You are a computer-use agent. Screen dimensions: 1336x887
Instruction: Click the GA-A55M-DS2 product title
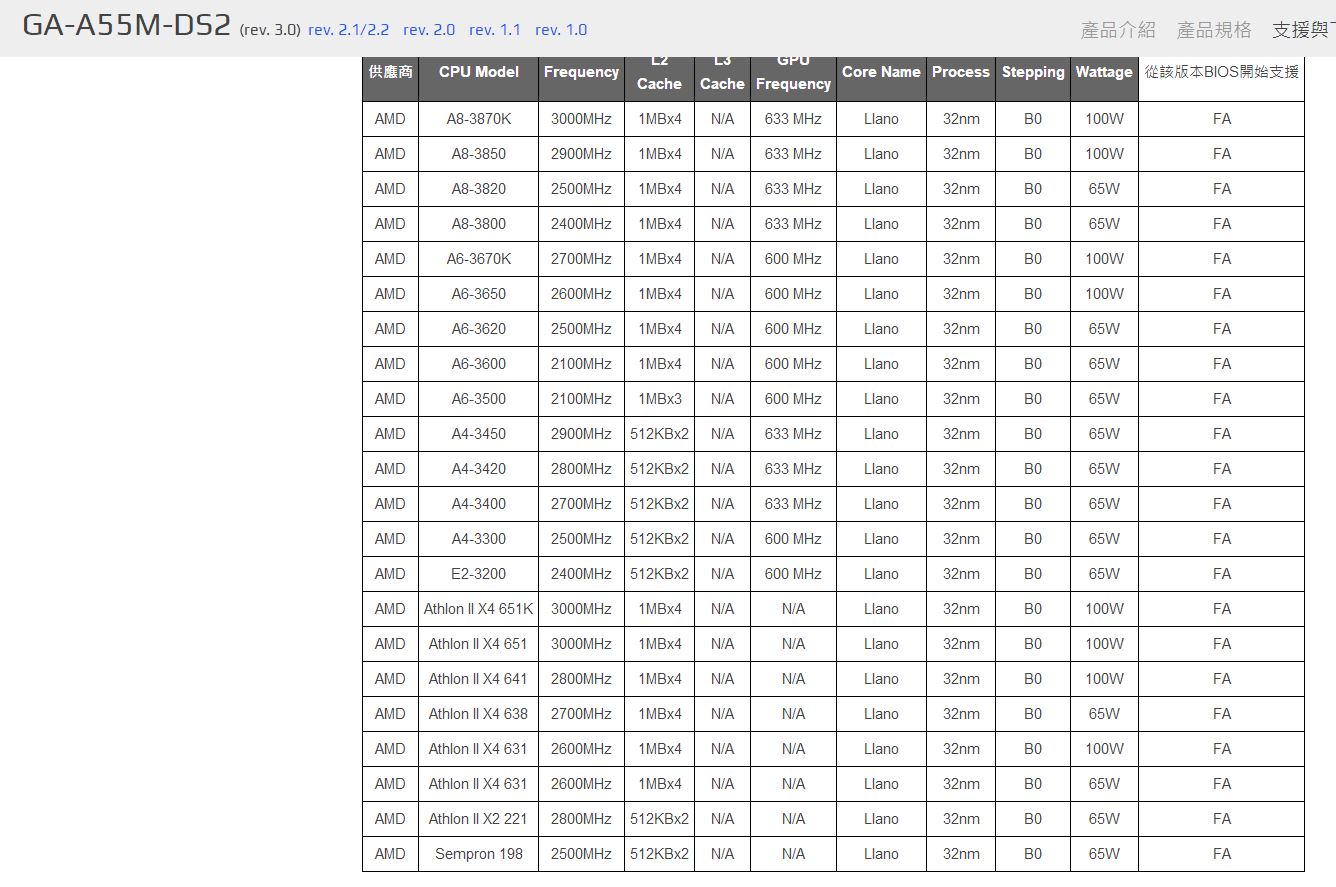(x=127, y=26)
